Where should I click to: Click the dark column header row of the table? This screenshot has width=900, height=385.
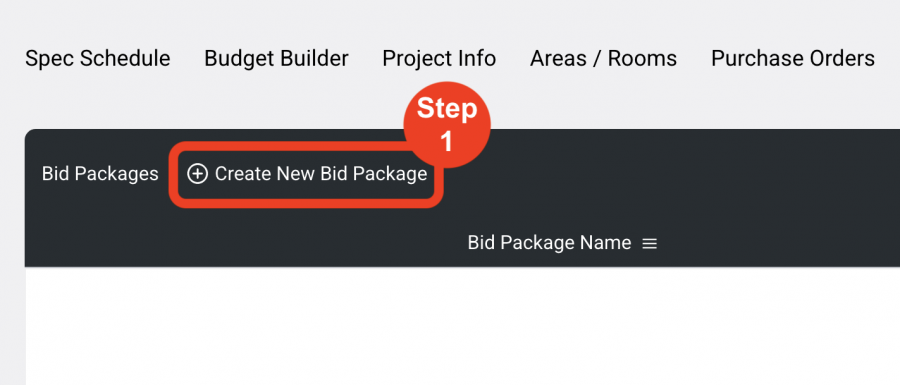[x=462, y=243]
